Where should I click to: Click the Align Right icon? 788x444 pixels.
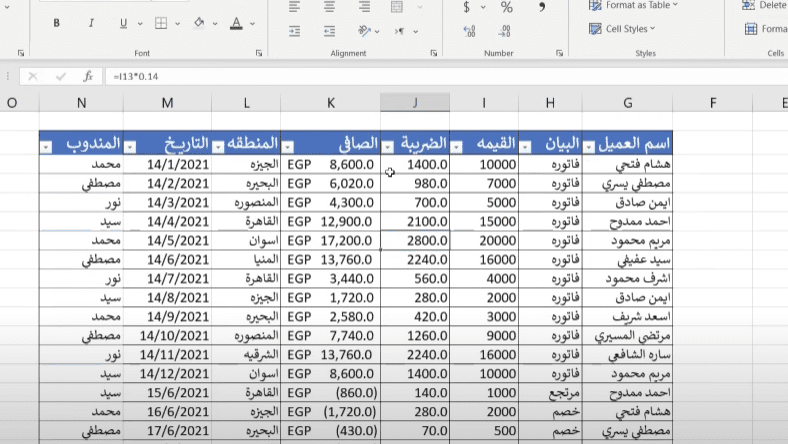pos(364,7)
